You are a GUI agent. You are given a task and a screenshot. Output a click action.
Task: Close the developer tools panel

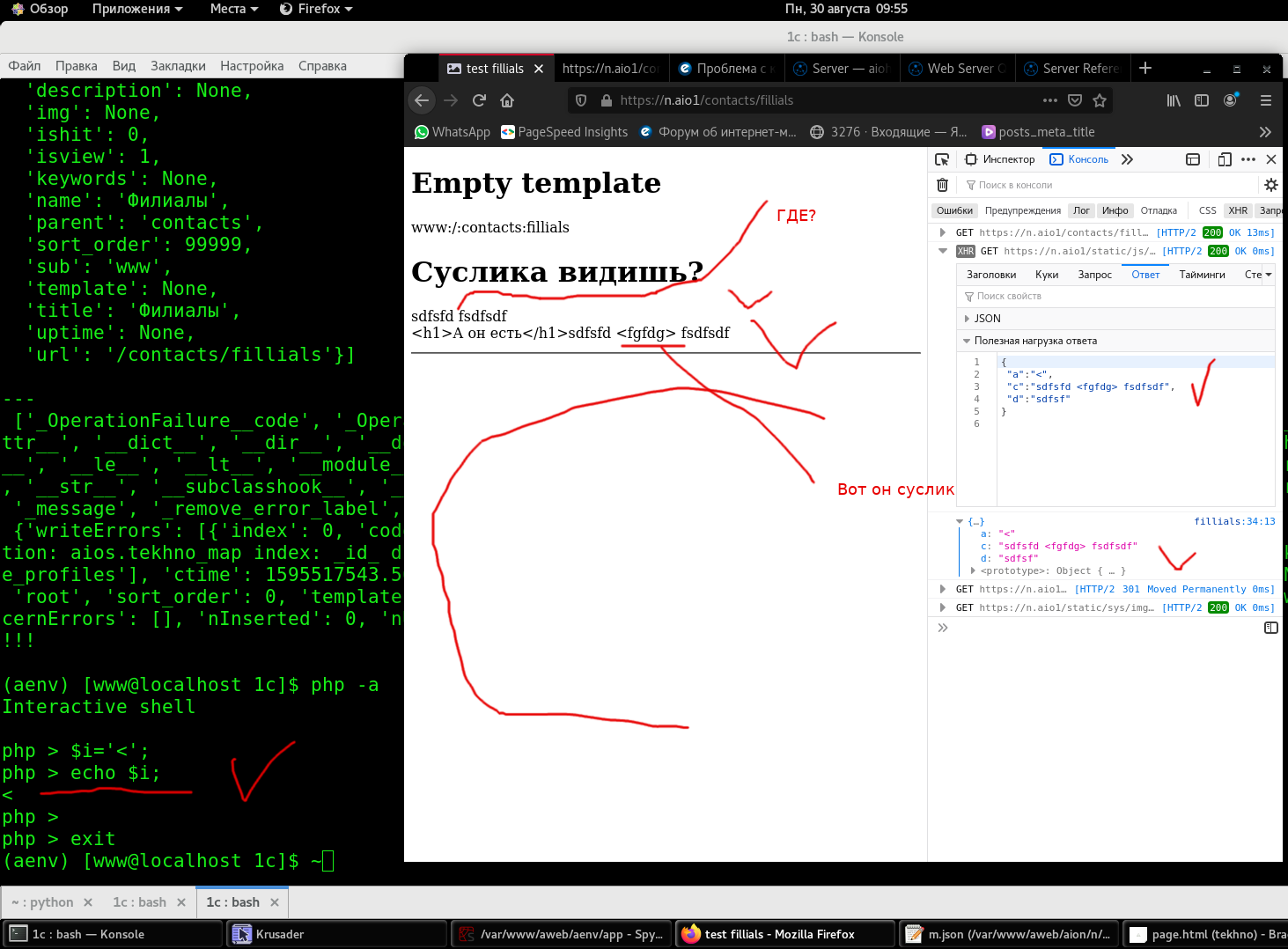pos(1271,159)
